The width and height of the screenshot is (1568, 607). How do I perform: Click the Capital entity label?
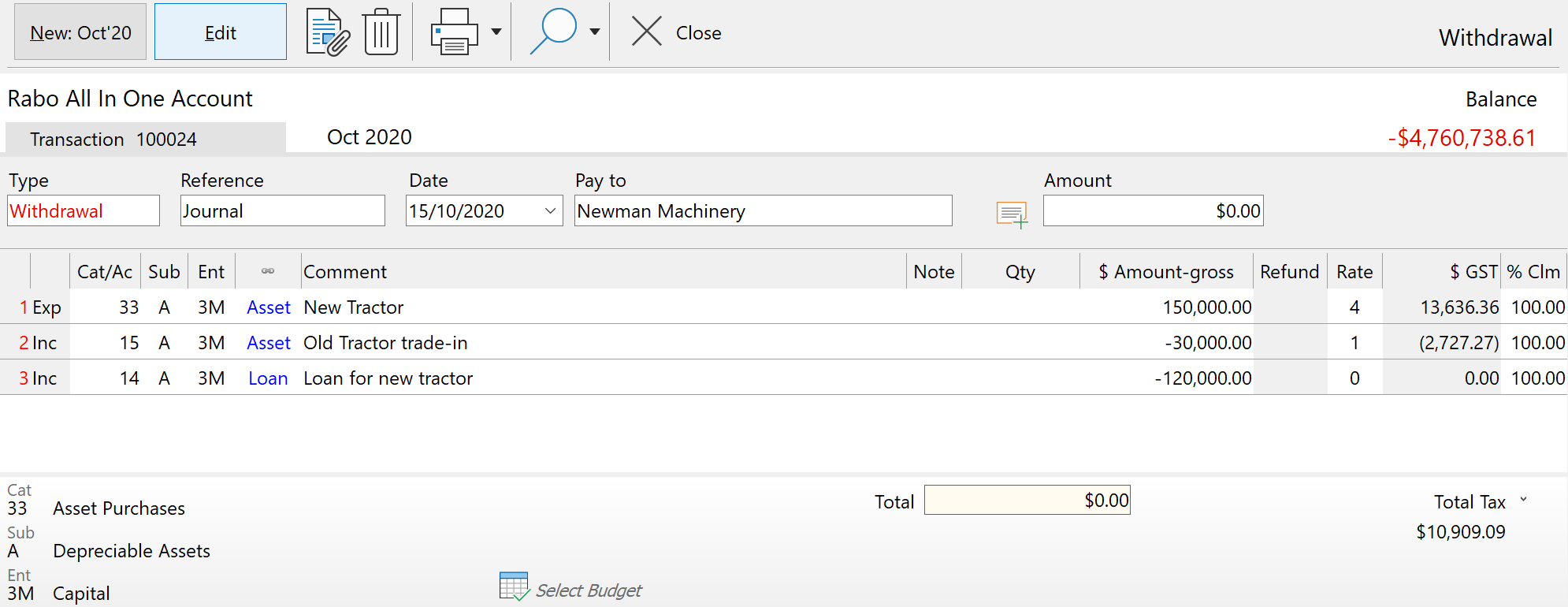pyautogui.click(x=81, y=594)
